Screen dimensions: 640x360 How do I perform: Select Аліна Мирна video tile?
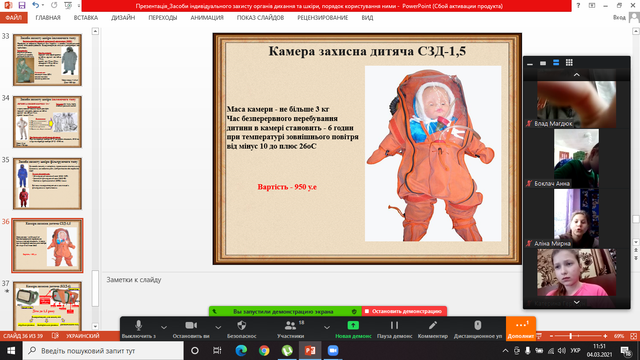577,218
